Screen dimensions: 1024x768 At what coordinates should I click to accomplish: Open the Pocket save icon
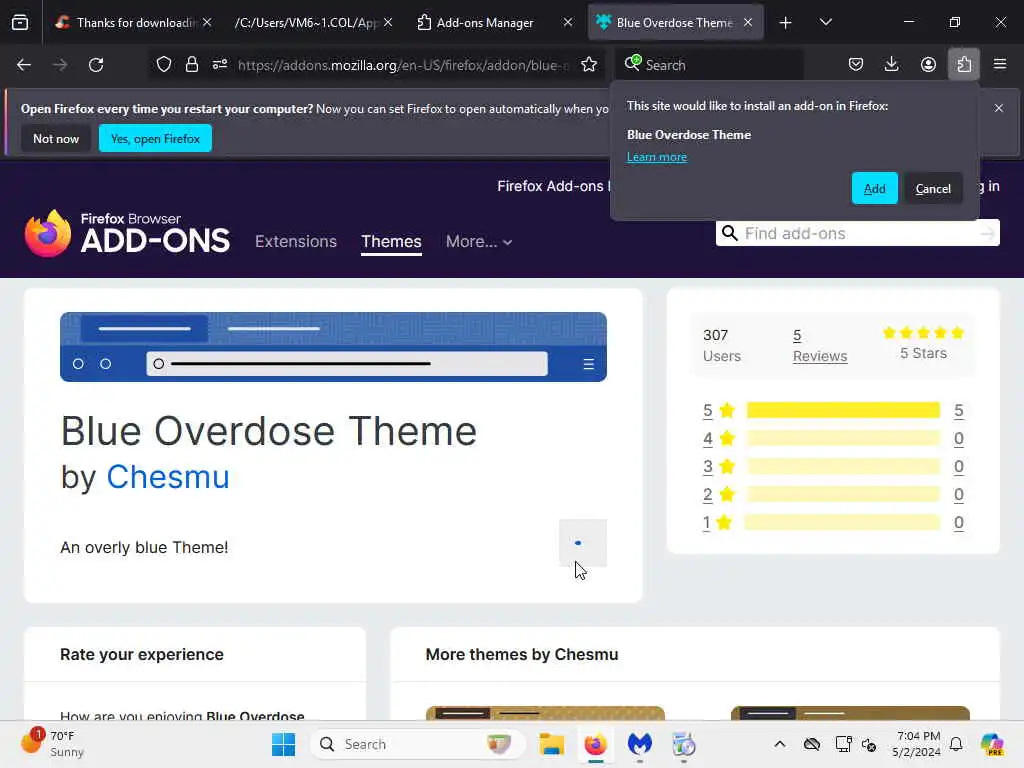(856, 65)
